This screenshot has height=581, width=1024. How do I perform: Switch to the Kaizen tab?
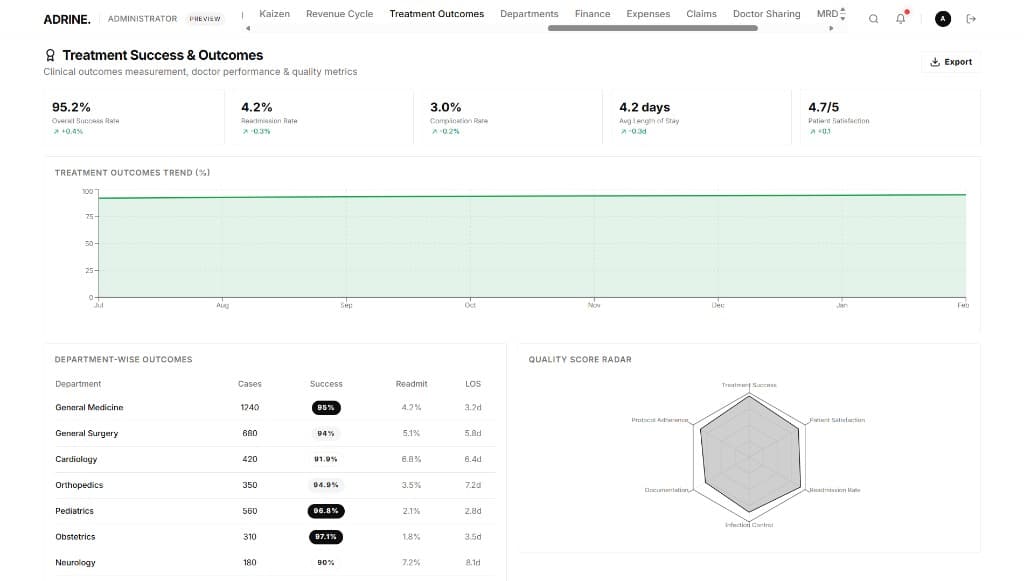point(274,14)
